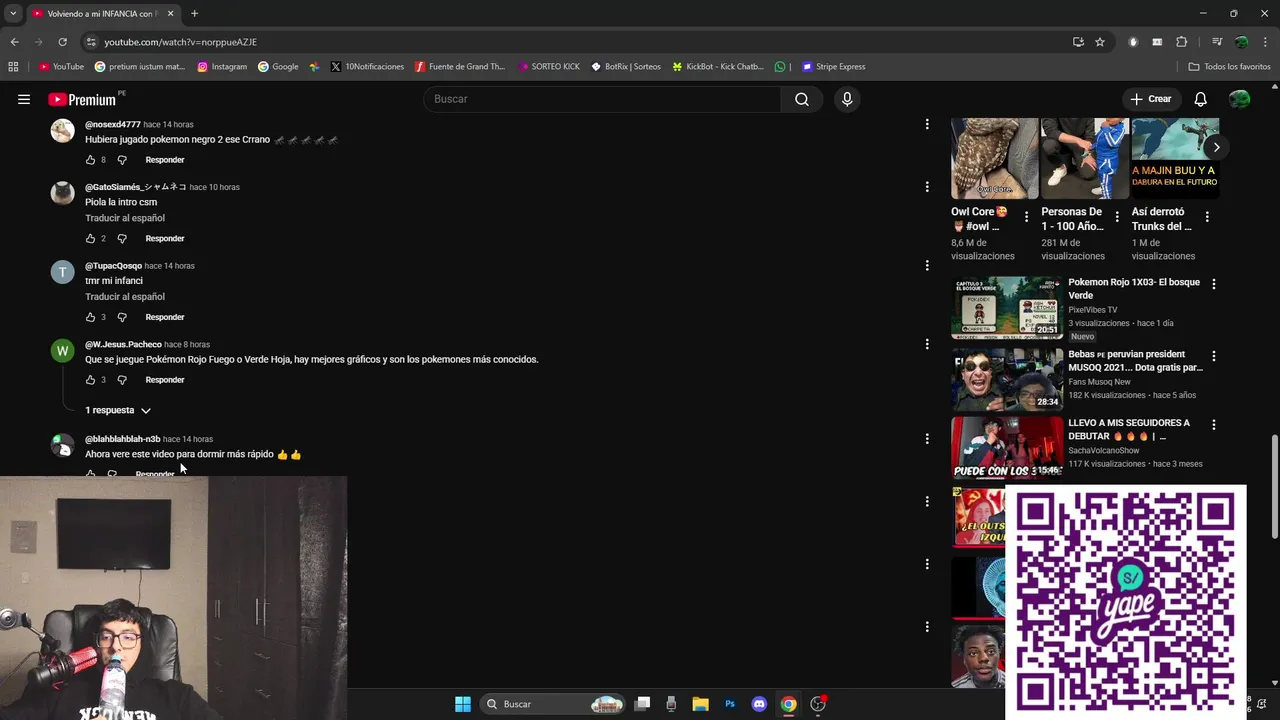Translate the 'tmr mi infanci' comment
Viewport: 1280px width, 720px height.
tap(125, 297)
